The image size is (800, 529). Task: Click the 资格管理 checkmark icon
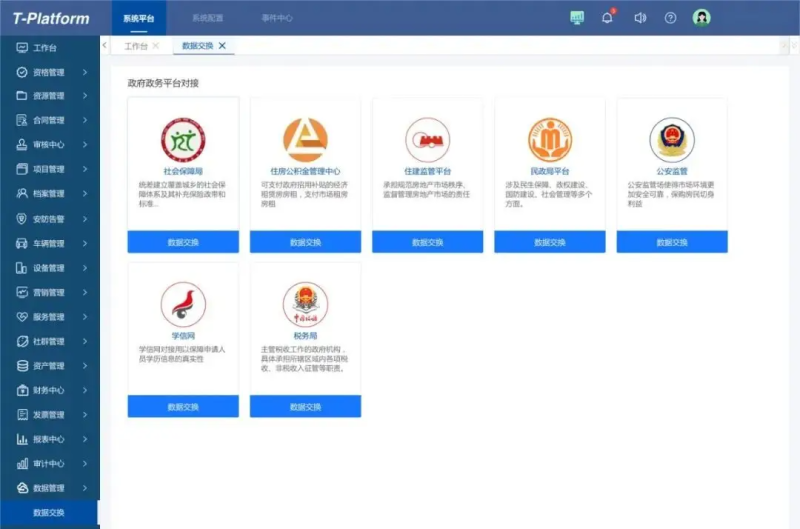22,72
